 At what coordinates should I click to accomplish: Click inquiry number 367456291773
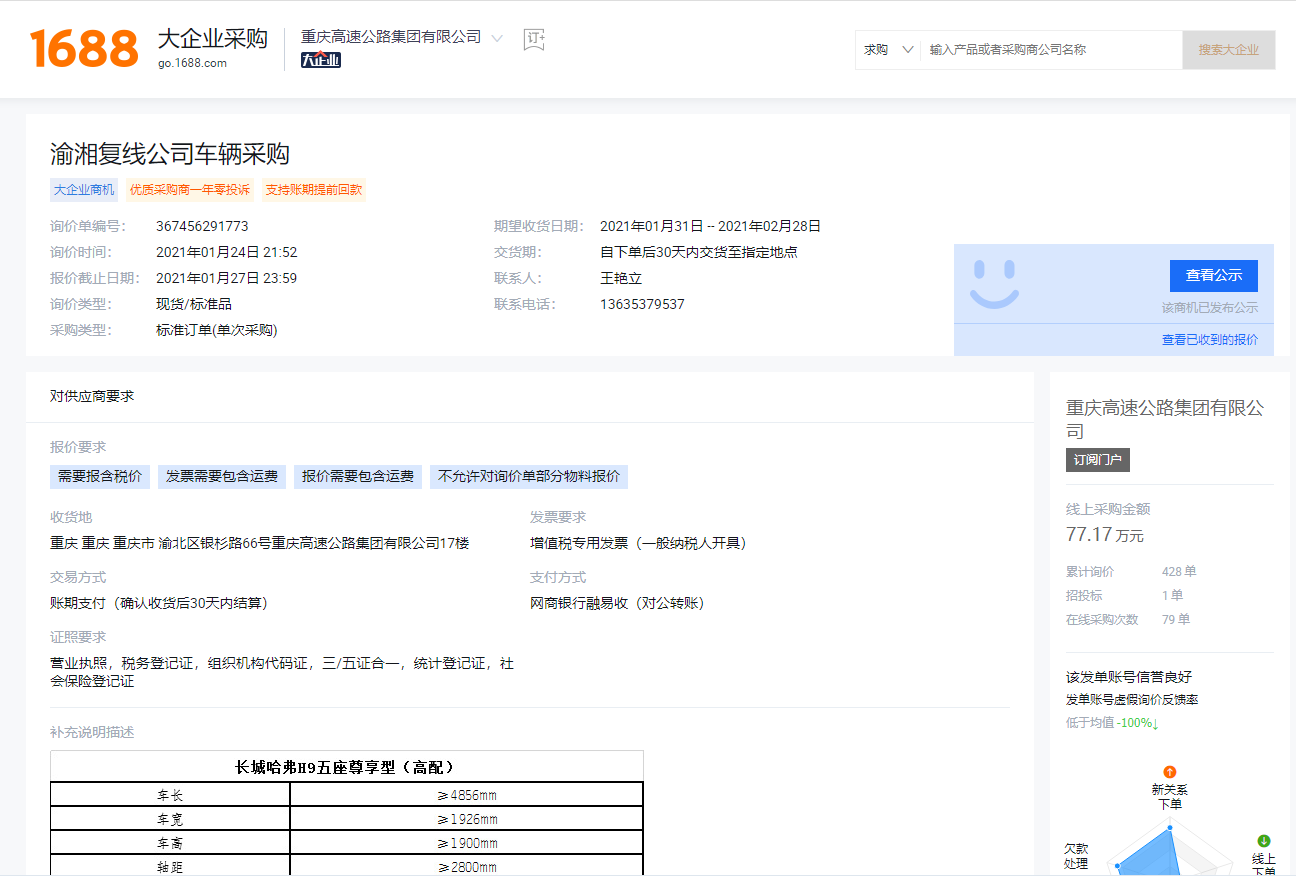tap(202, 226)
